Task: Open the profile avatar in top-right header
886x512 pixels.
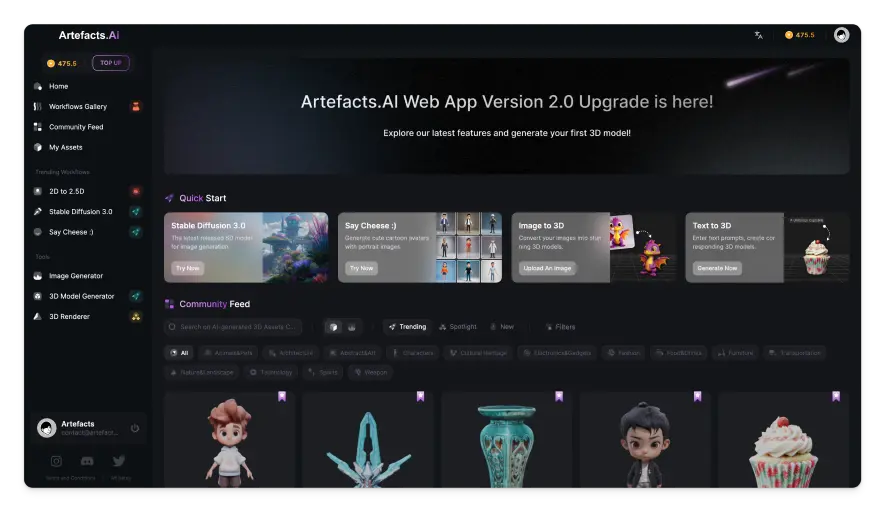Action: pyautogui.click(x=841, y=35)
